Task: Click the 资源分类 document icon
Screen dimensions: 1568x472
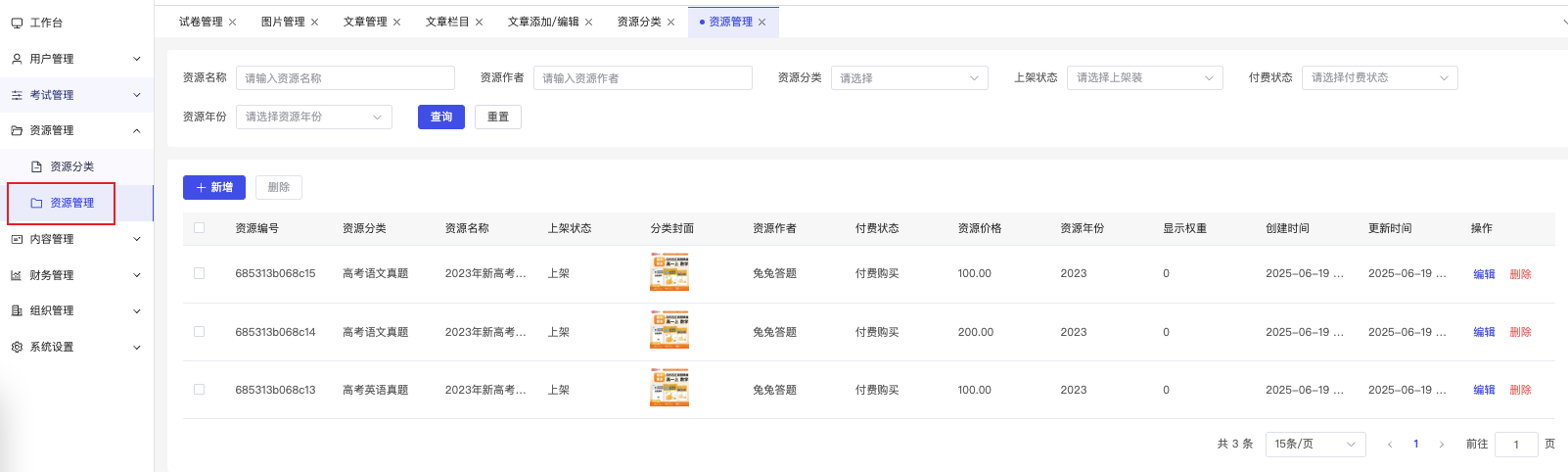Action: pyautogui.click(x=37, y=166)
